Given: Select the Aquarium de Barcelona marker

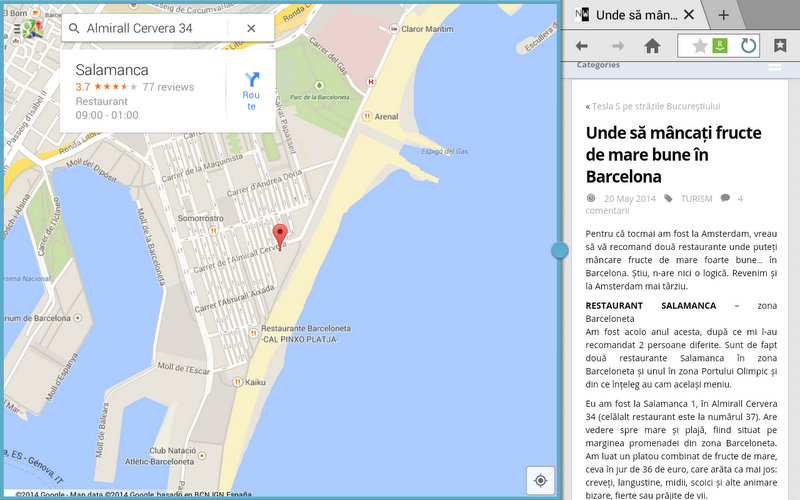Looking at the screenshot, I should (x=78, y=318).
